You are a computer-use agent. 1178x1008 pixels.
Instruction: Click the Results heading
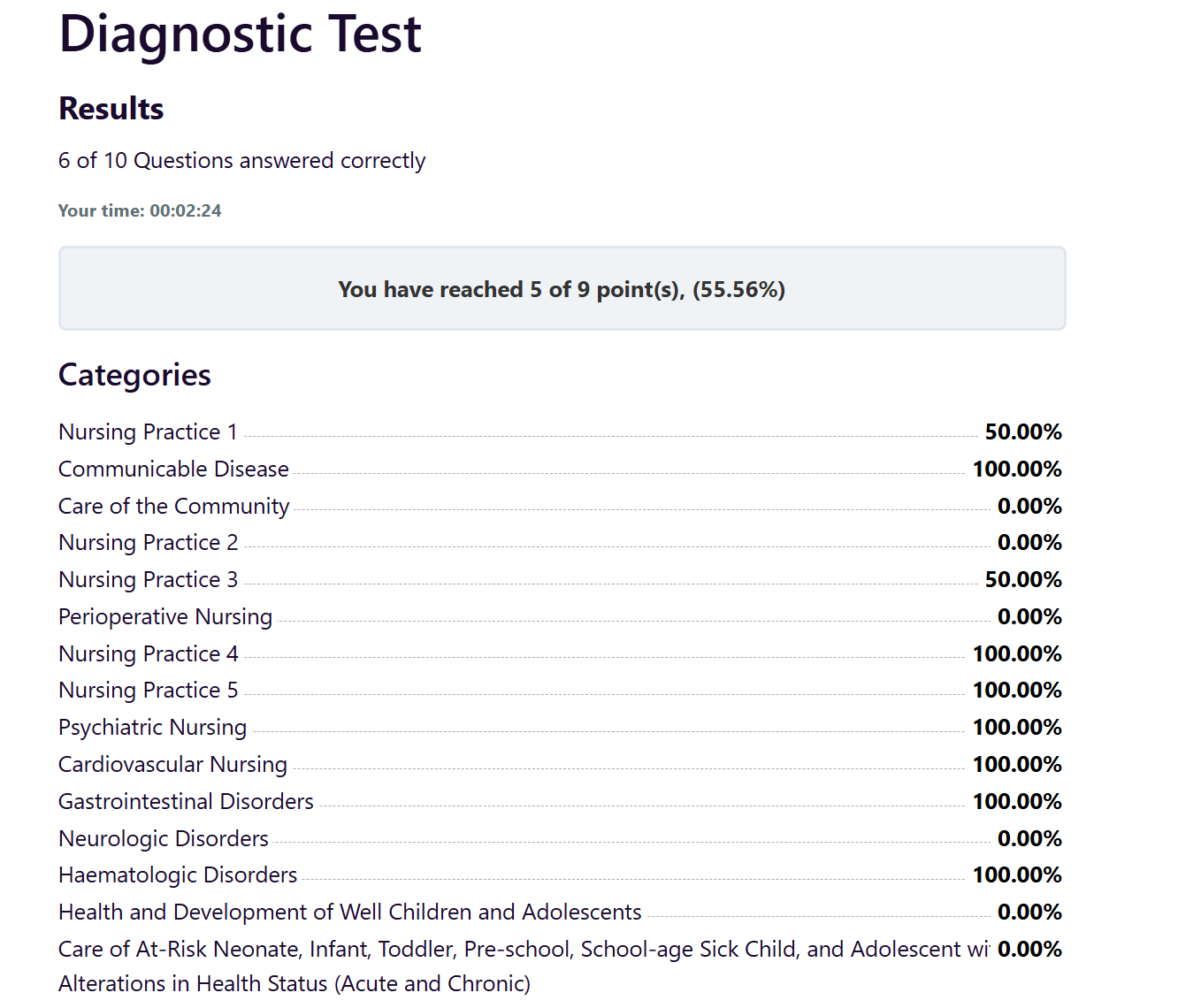tap(111, 109)
